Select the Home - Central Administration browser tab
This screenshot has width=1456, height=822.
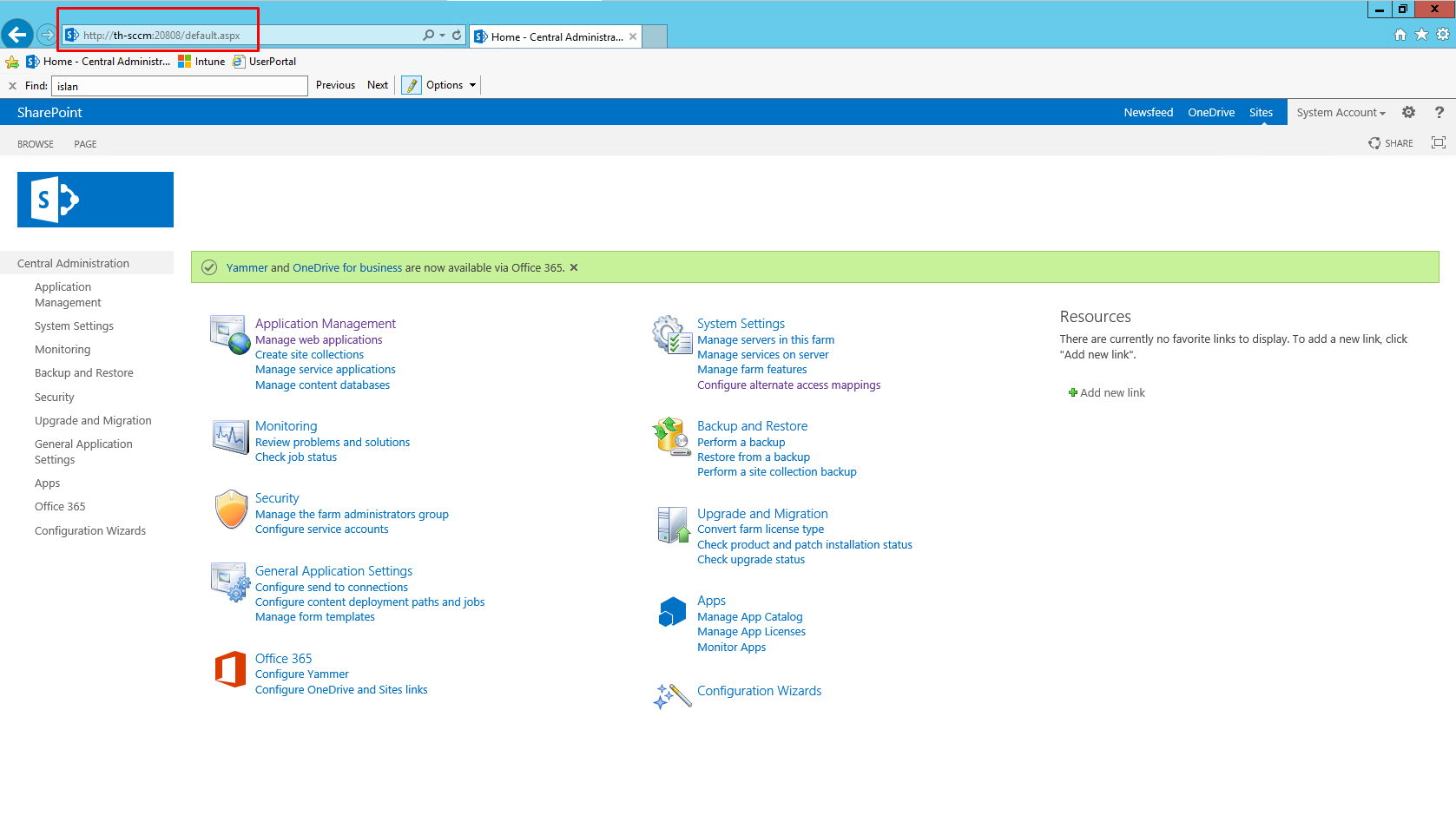click(556, 36)
